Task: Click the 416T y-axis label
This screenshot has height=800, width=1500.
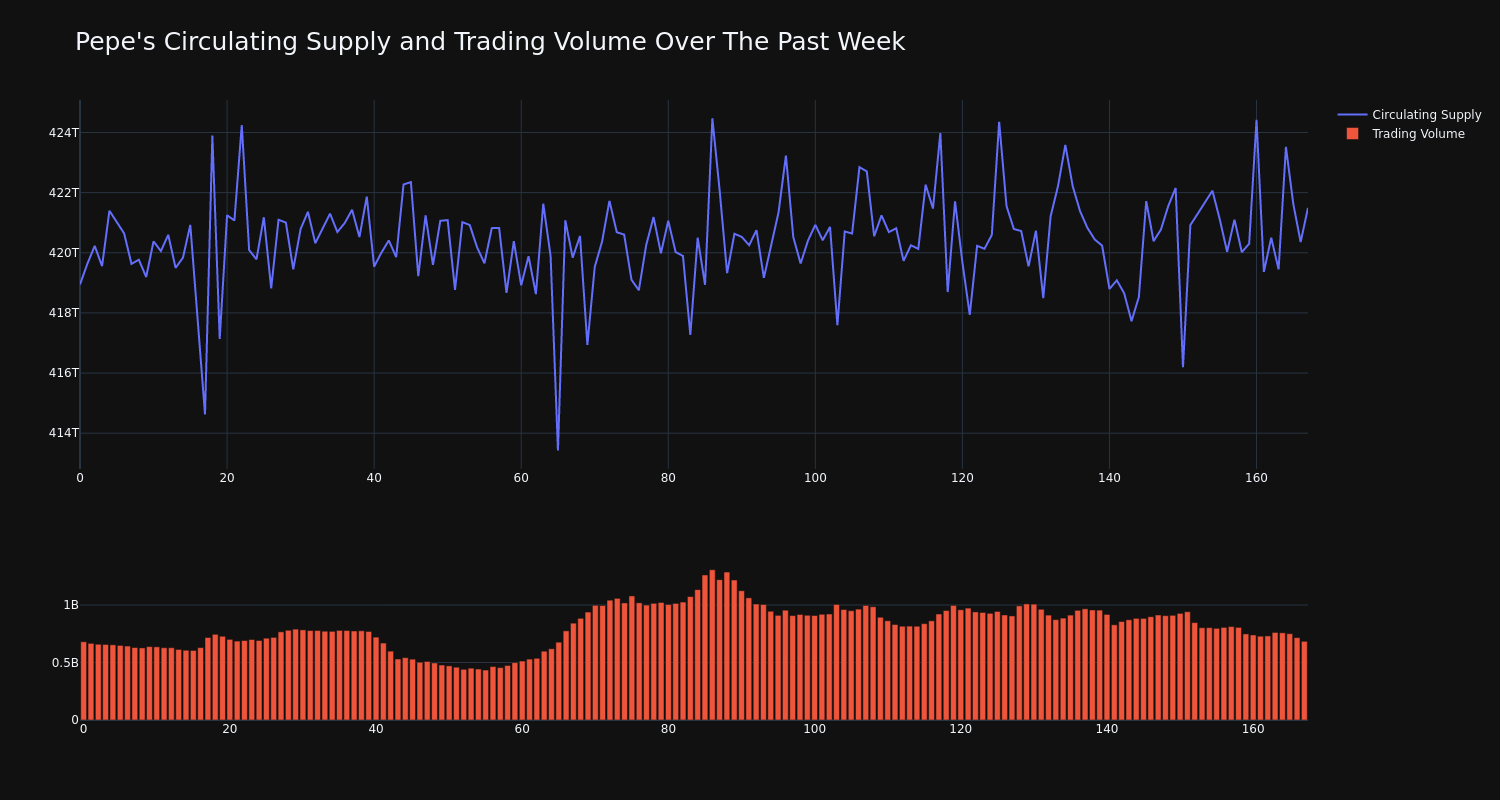Action: 63,373
